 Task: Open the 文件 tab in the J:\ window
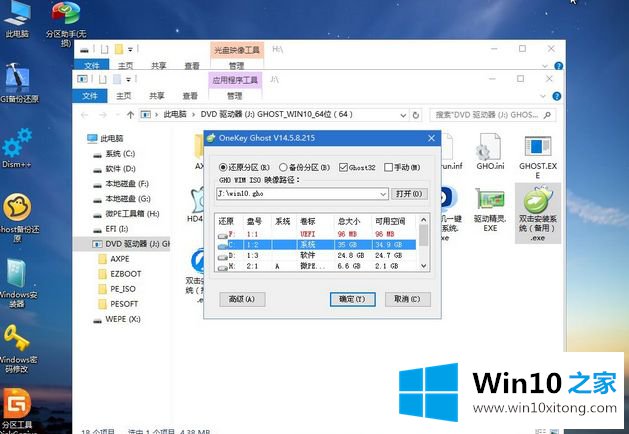coord(90,96)
